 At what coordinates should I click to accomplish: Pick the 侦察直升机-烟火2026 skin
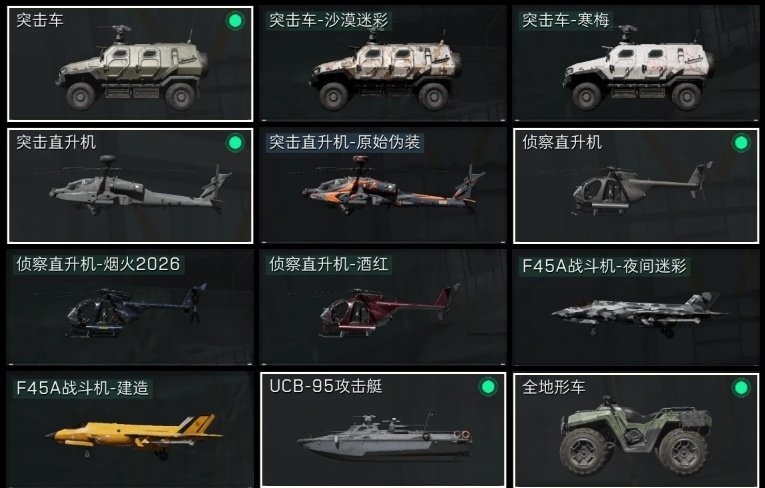coord(130,308)
